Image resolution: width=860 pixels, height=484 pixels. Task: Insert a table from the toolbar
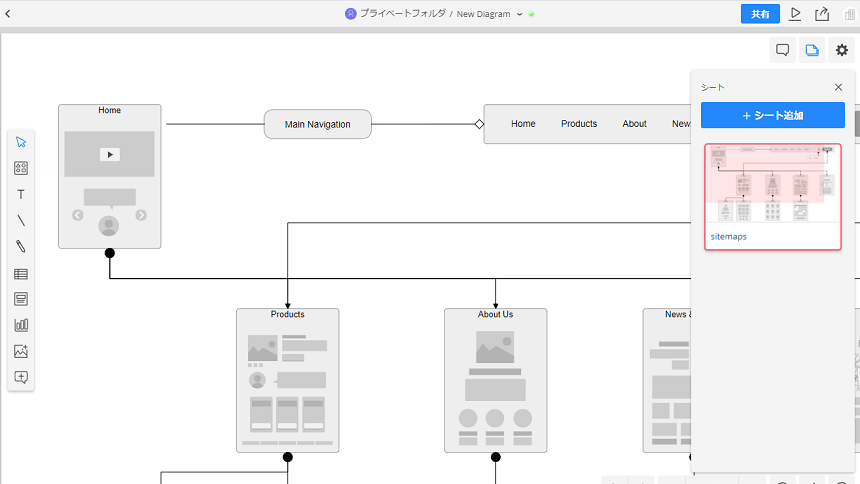[21, 273]
